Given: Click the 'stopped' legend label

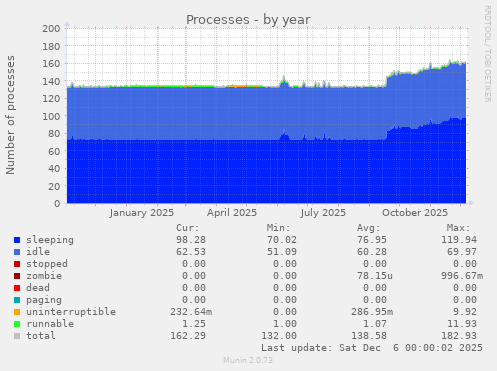Looking at the screenshot, I should pyautogui.click(x=47, y=264).
